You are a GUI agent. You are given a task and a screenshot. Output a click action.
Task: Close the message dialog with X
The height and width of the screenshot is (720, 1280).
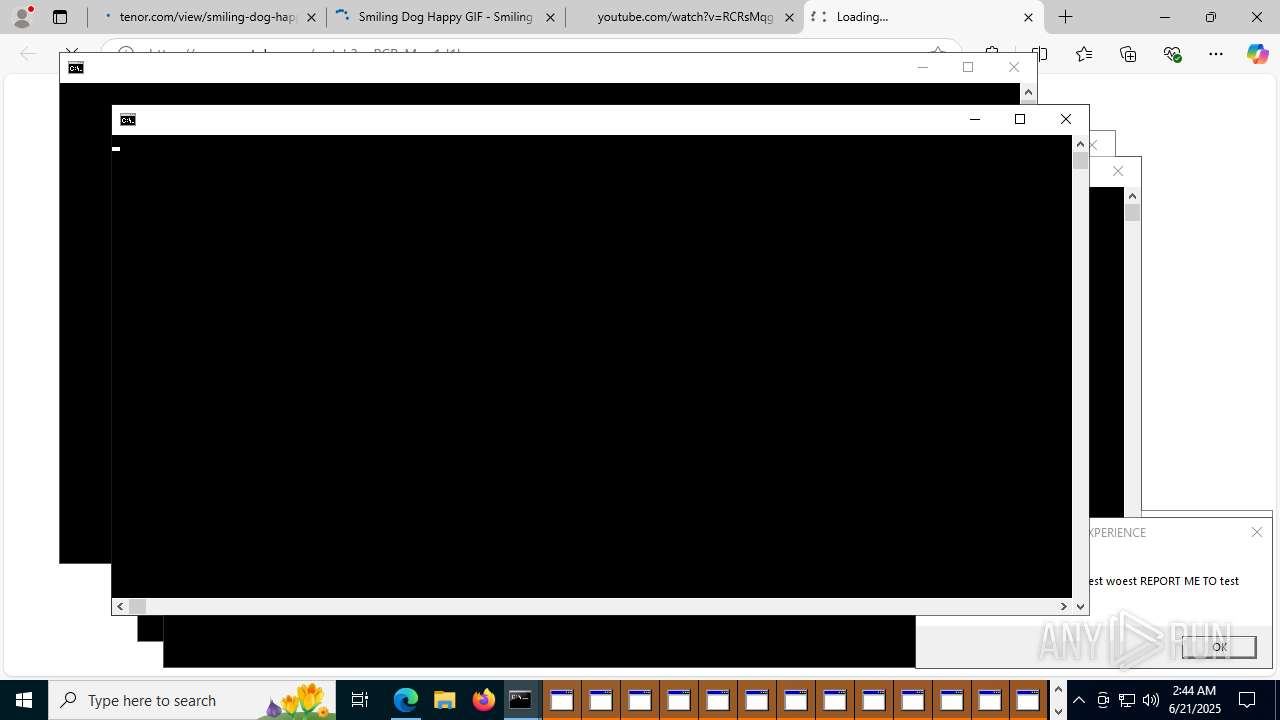[1257, 532]
